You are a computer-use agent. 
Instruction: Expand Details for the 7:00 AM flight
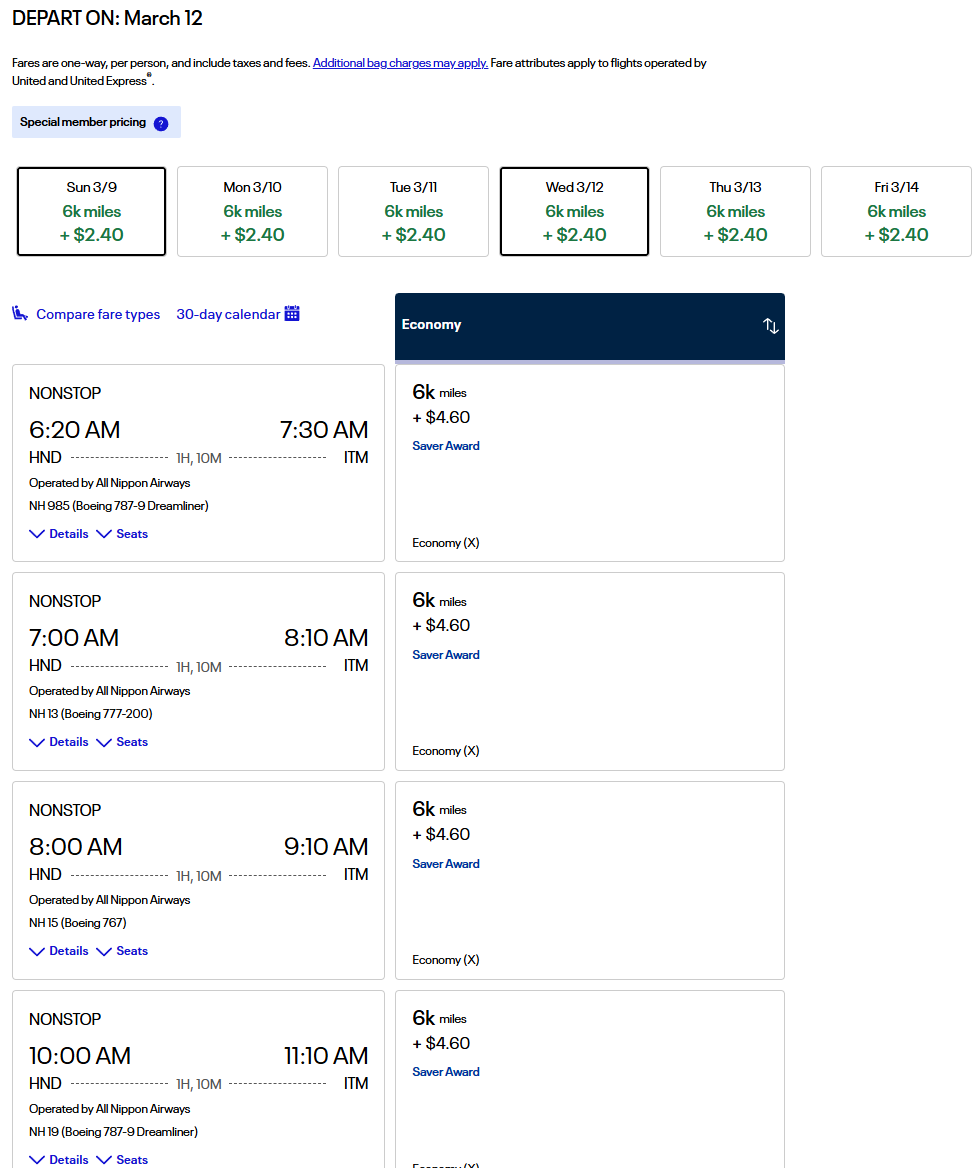coord(59,742)
